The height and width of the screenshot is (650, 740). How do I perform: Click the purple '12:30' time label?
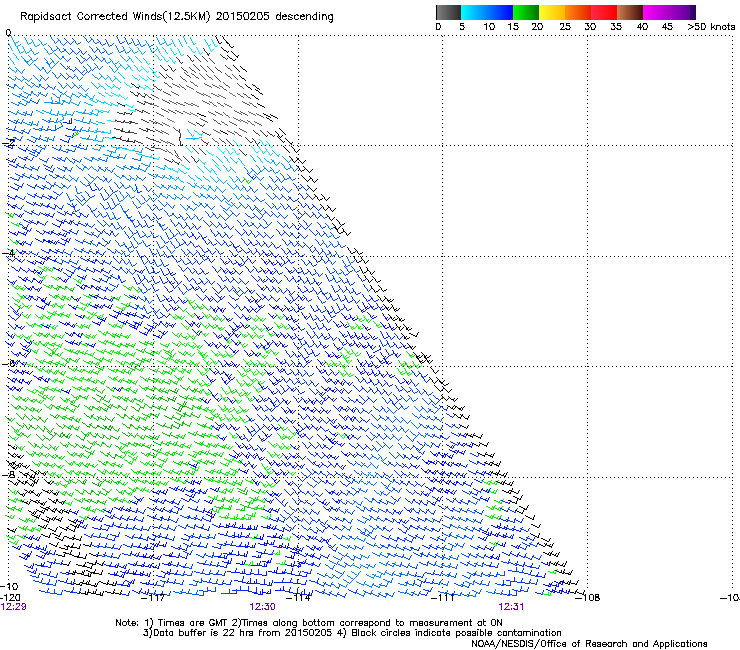point(262,607)
